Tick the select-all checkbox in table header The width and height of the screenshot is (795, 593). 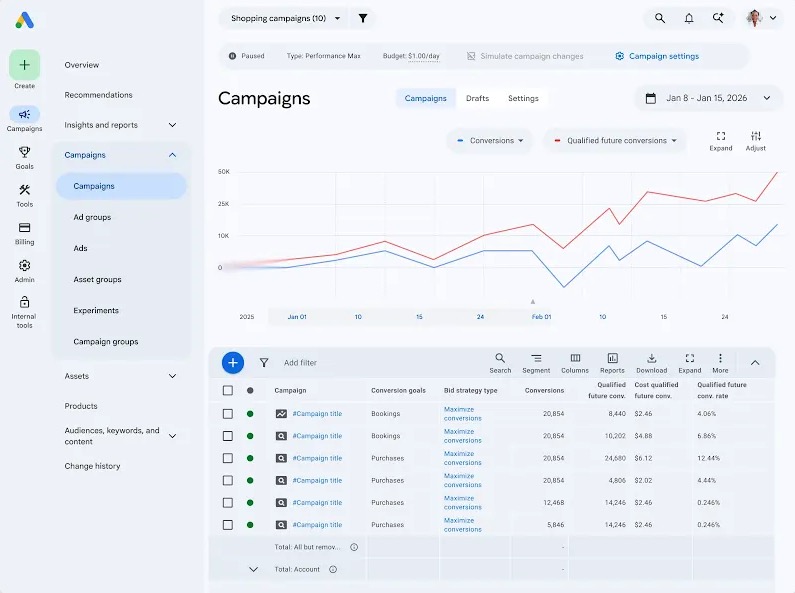click(228, 390)
